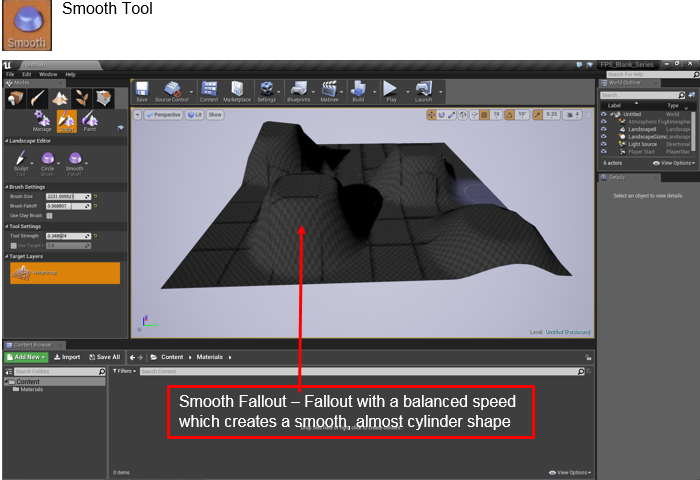The height and width of the screenshot is (480, 700).
Task: Select the translate gizmo icon in viewport
Action: click(431, 115)
